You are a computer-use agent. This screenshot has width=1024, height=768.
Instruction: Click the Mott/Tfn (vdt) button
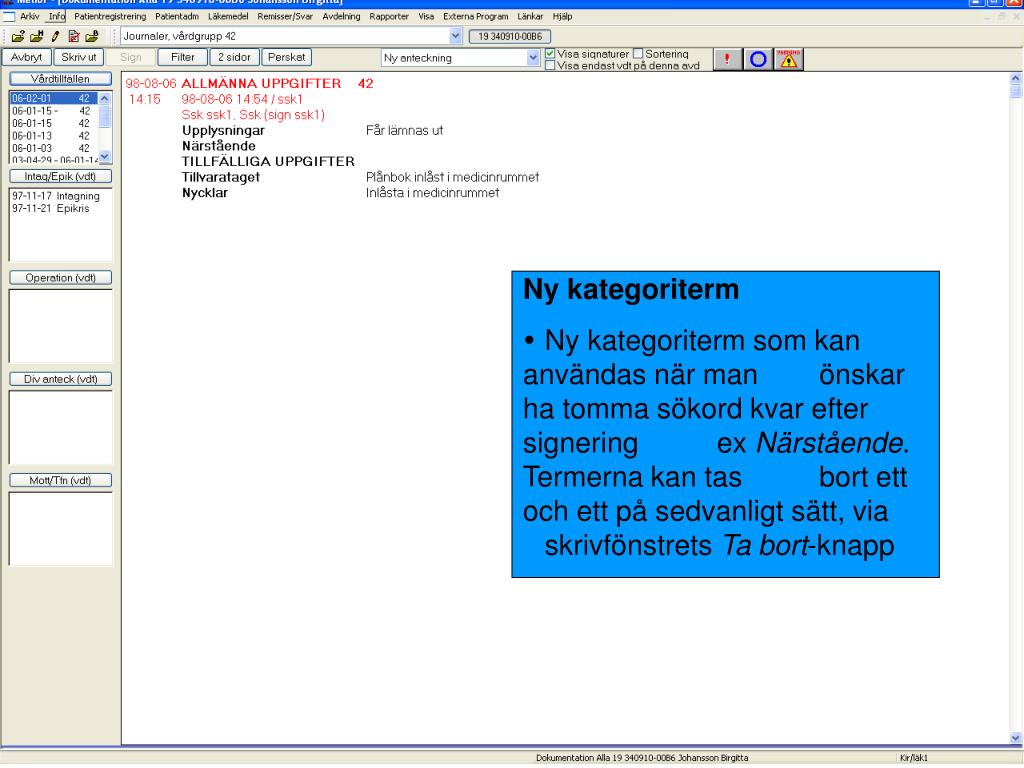coord(60,480)
